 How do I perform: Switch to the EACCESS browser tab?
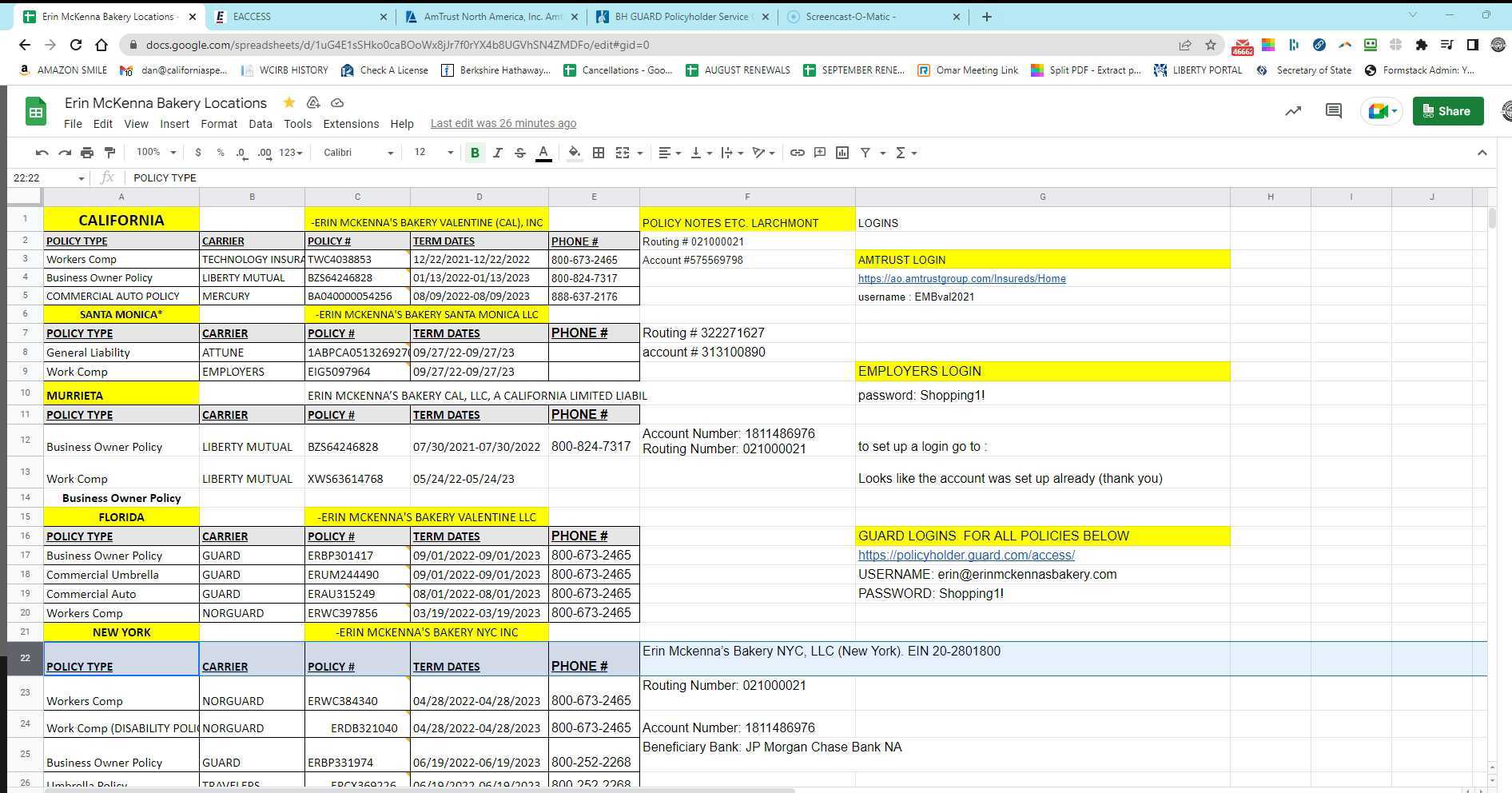point(300,16)
